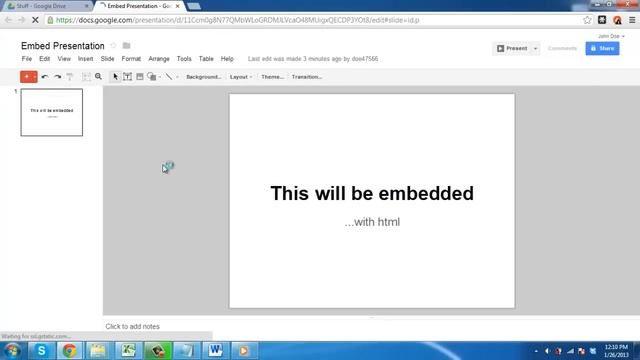640x360 pixels.
Task: Open the View menu
Action: [64, 59]
